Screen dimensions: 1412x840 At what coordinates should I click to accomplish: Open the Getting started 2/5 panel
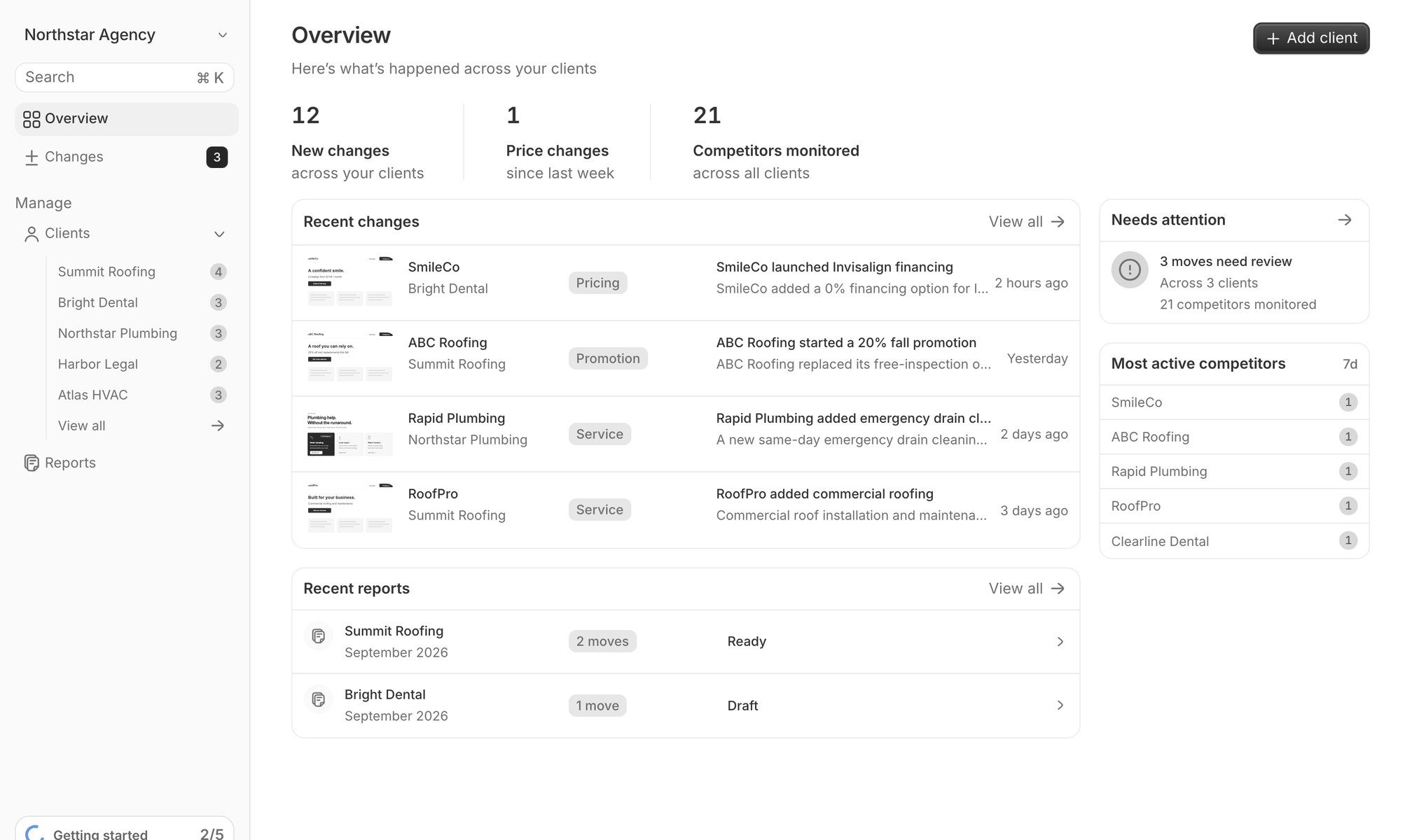pos(125,829)
